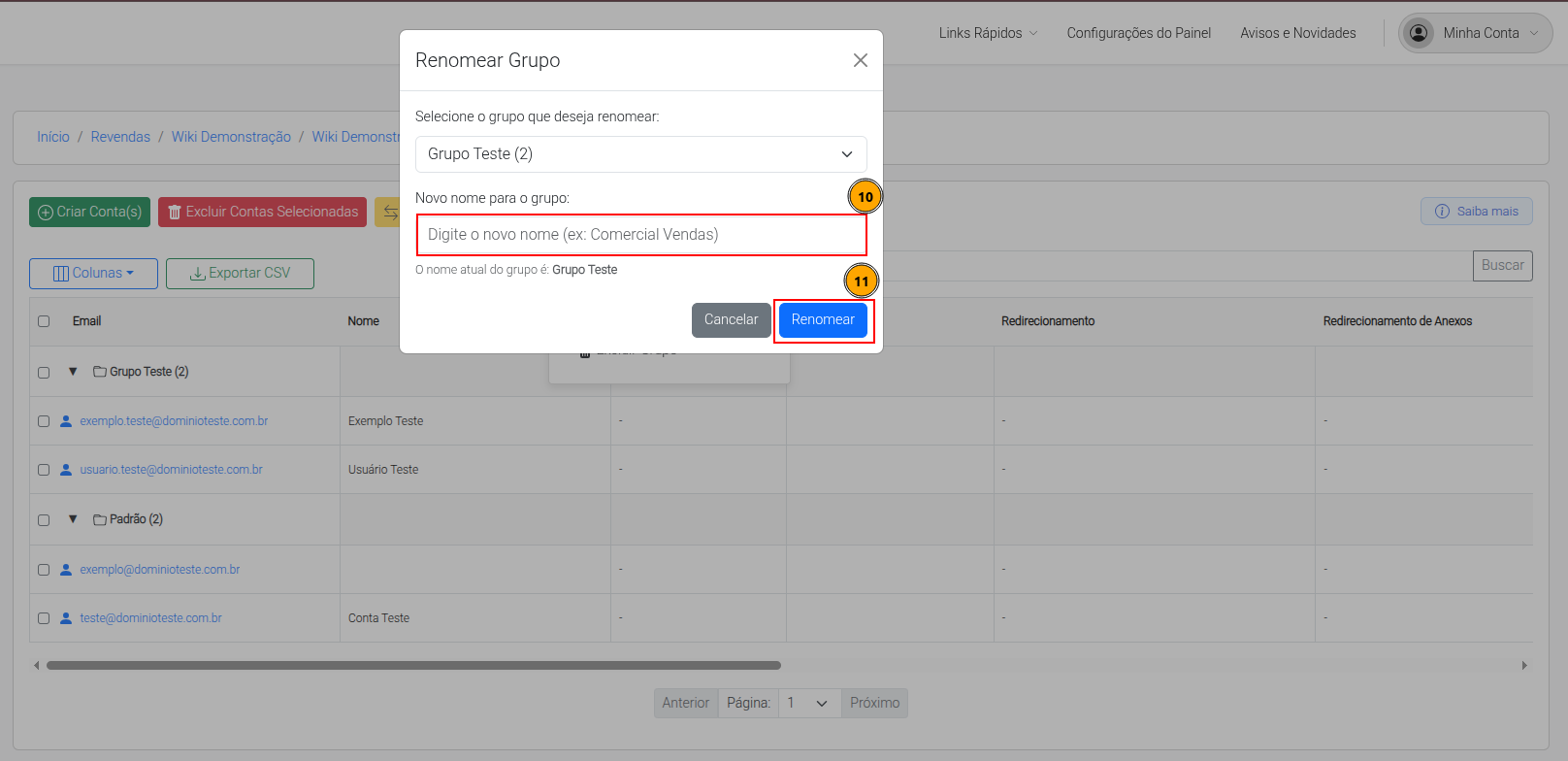The width and height of the screenshot is (1568, 761).
Task: Click user icon beside exemplo@dominioteste.com.br
Action: 66,570
